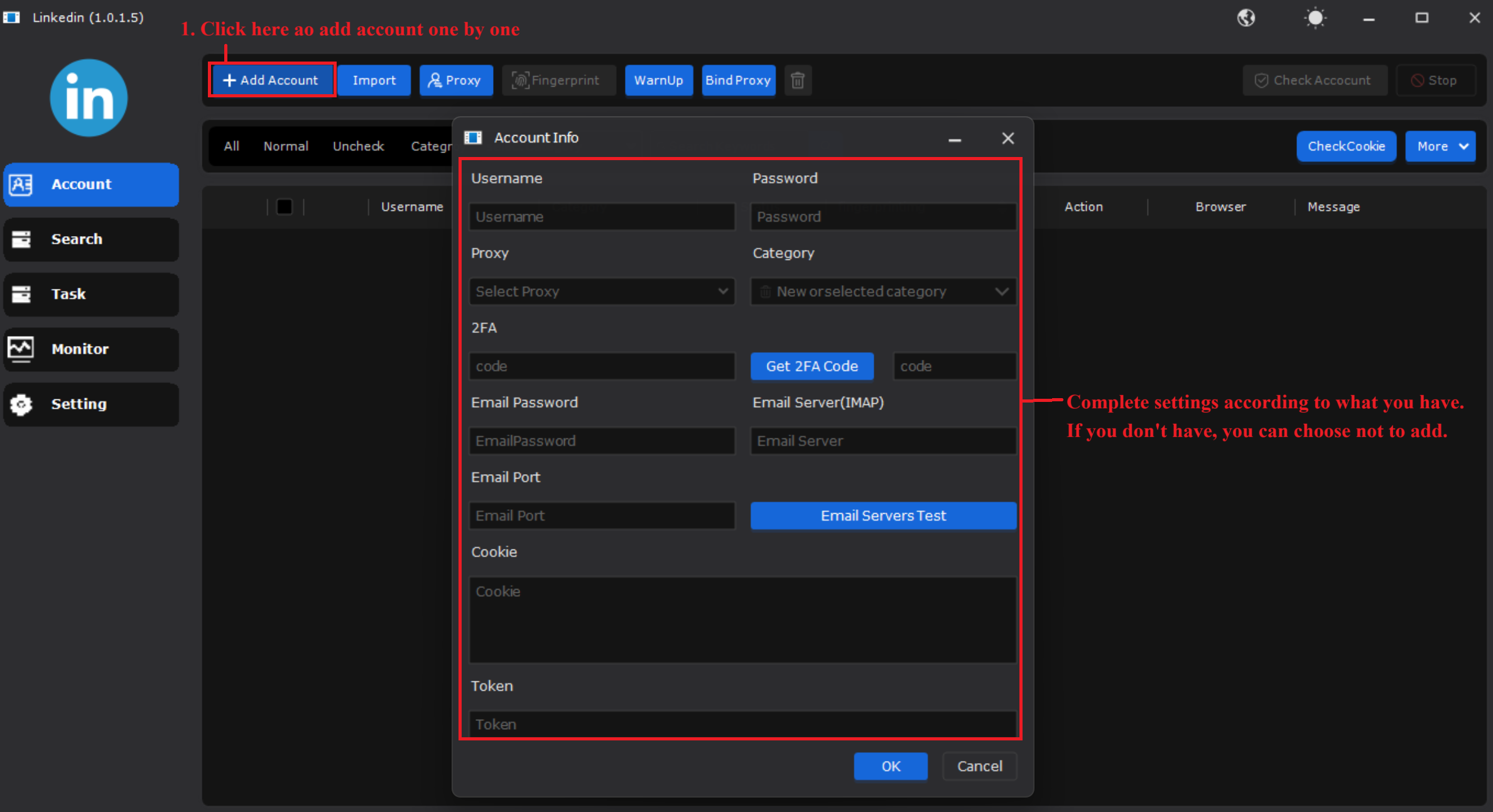Viewport: 1493px width, 812px height.
Task: Click the Fingerprint toolbar button
Action: pyautogui.click(x=558, y=80)
